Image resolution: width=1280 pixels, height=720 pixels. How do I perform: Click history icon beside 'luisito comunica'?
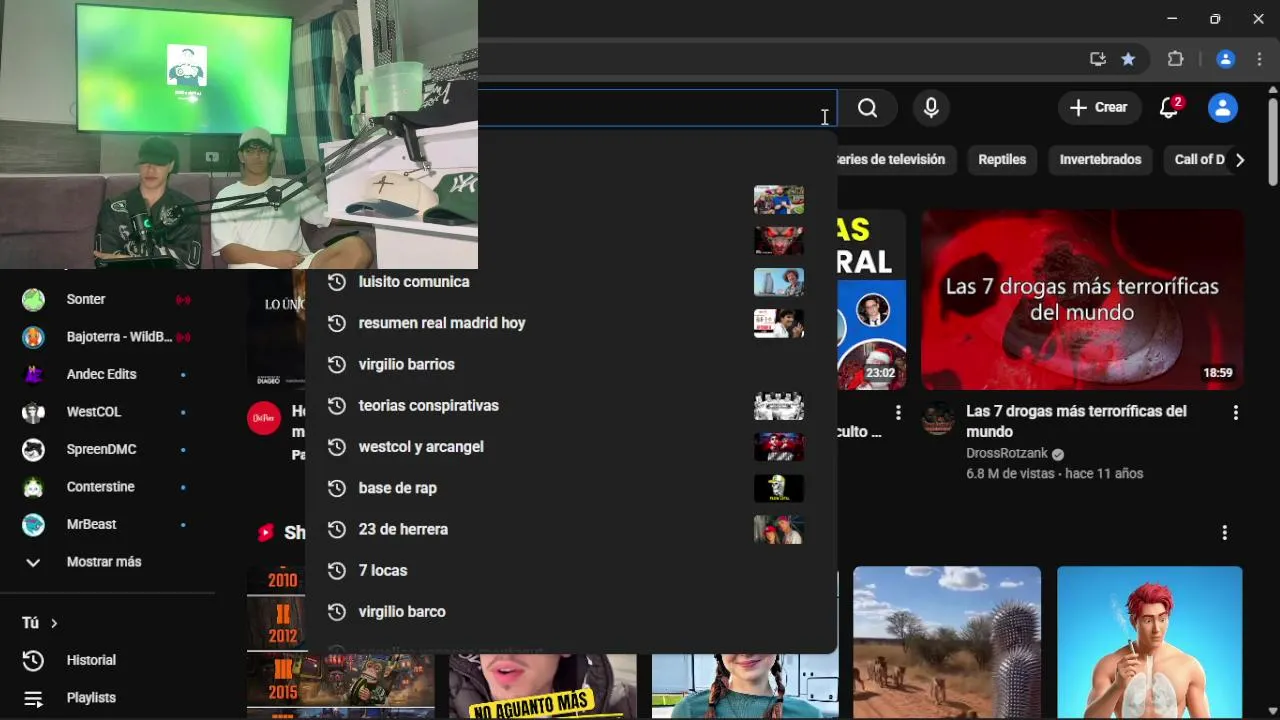pyautogui.click(x=337, y=282)
